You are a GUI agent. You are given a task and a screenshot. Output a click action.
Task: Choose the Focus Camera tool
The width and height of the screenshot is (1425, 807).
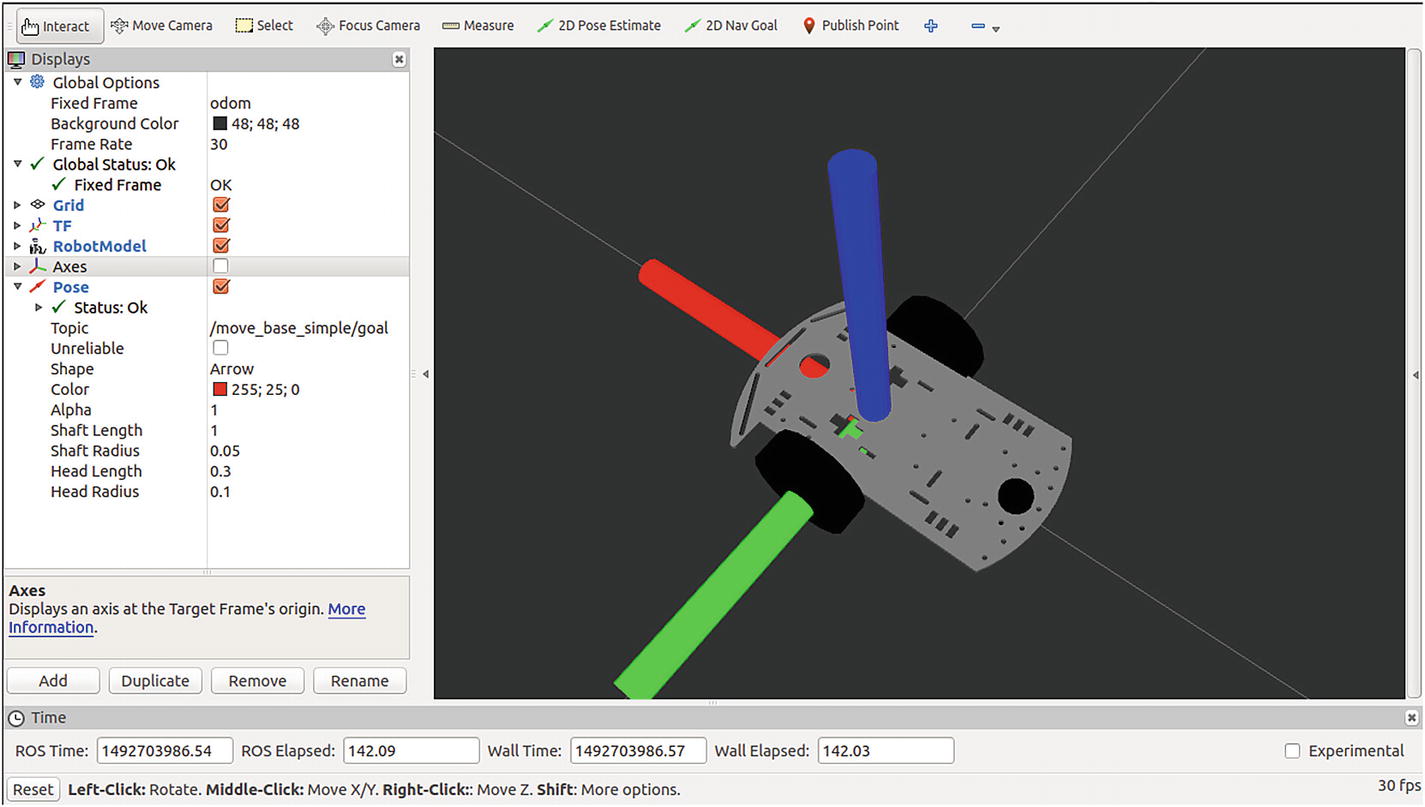(368, 26)
